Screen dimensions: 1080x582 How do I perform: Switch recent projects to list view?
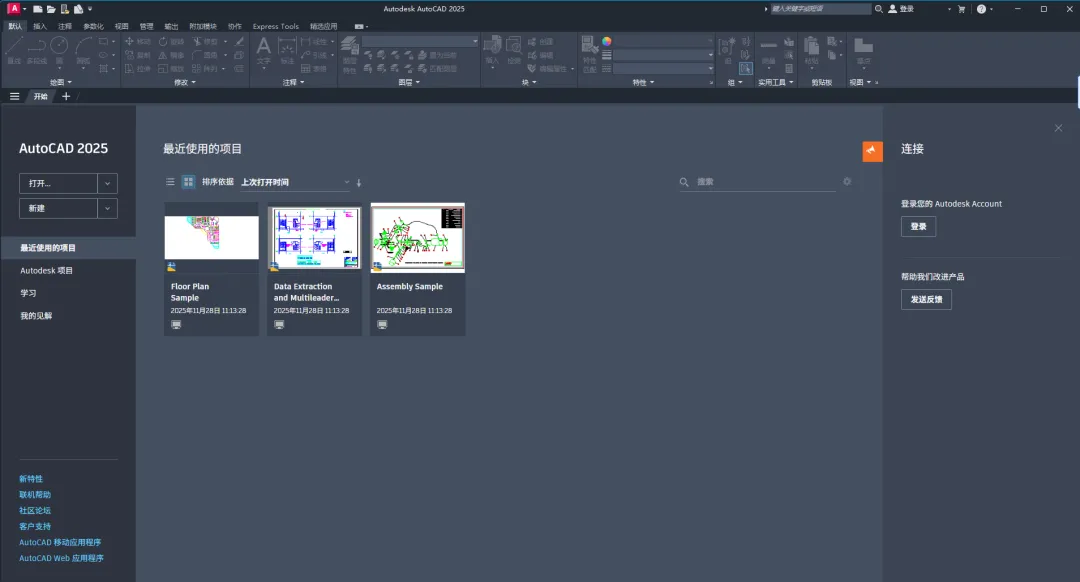click(x=170, y=182)
